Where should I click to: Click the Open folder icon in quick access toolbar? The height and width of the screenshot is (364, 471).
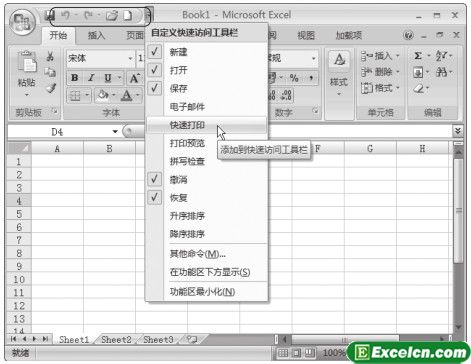click(112, 15)
